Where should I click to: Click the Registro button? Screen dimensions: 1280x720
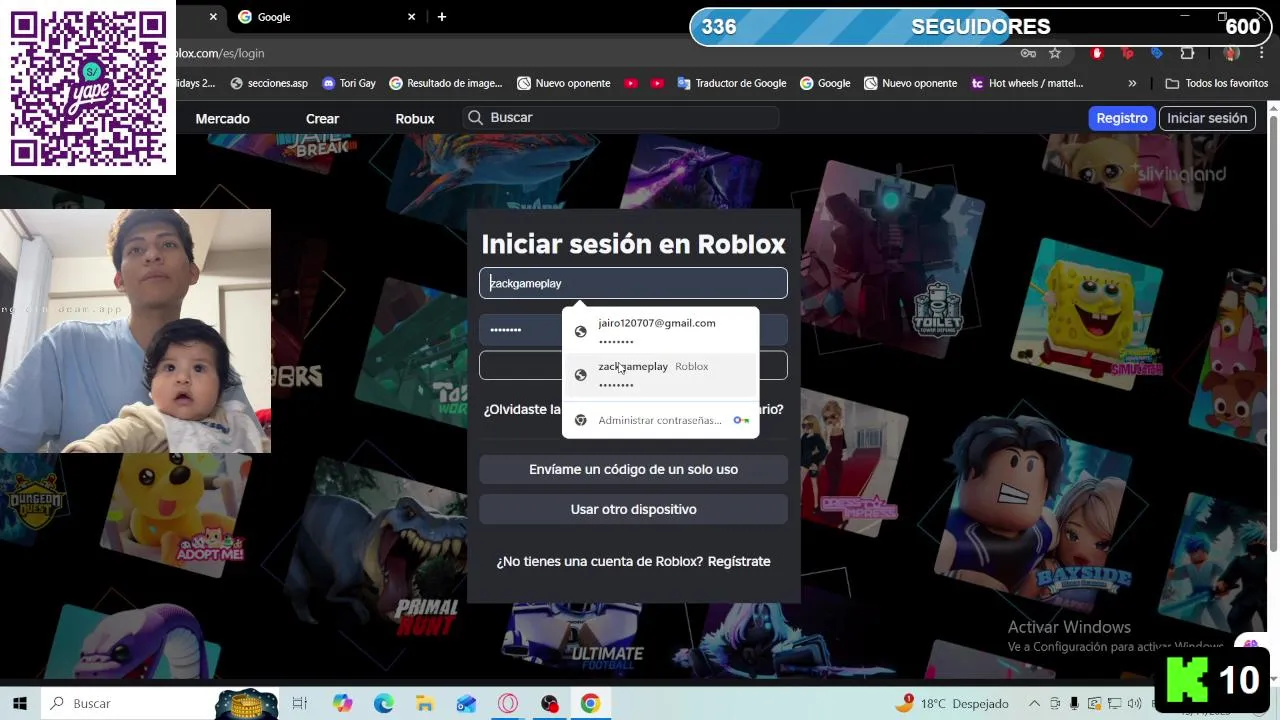point(1121,118)
